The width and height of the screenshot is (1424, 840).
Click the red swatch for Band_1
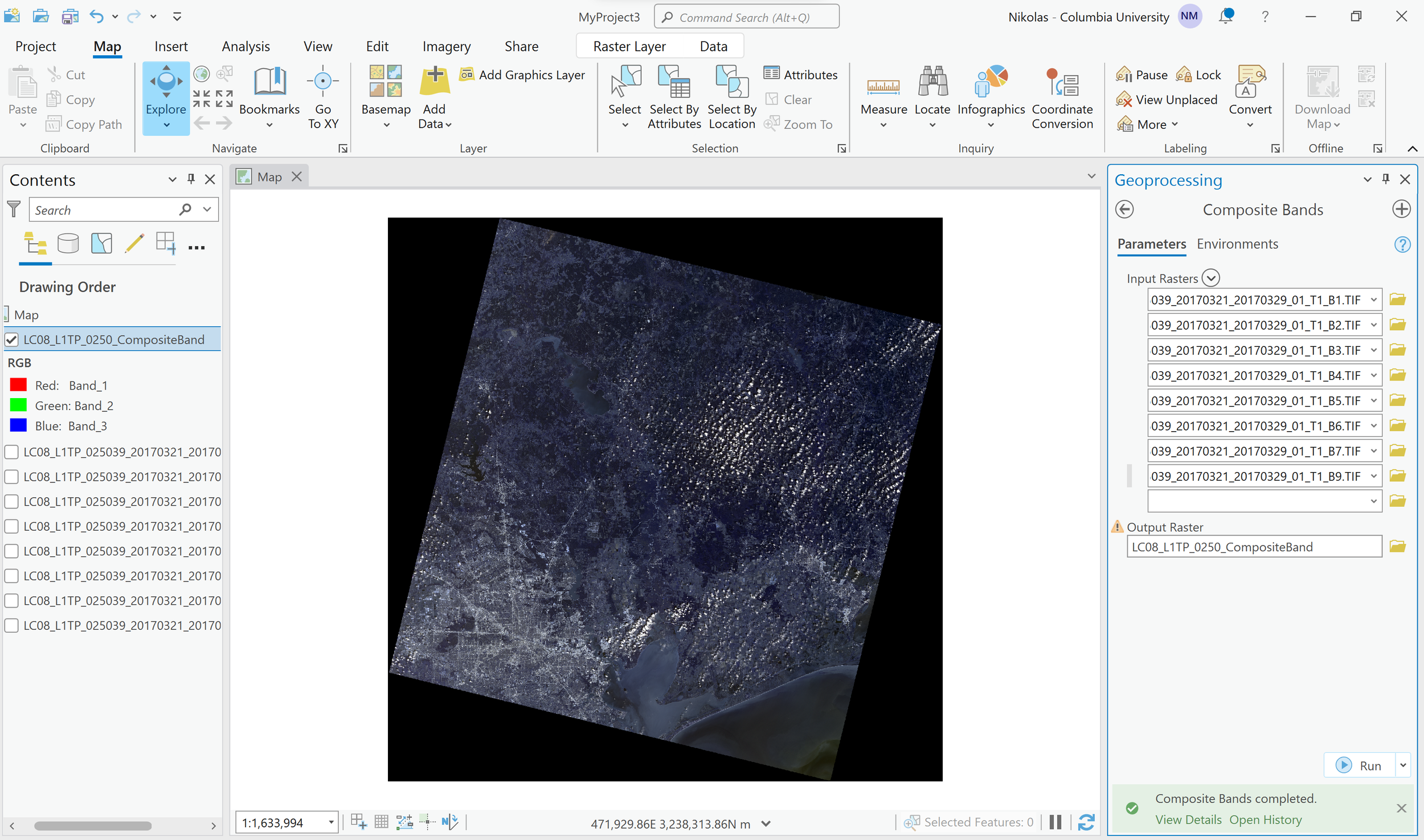coord(18,384)
